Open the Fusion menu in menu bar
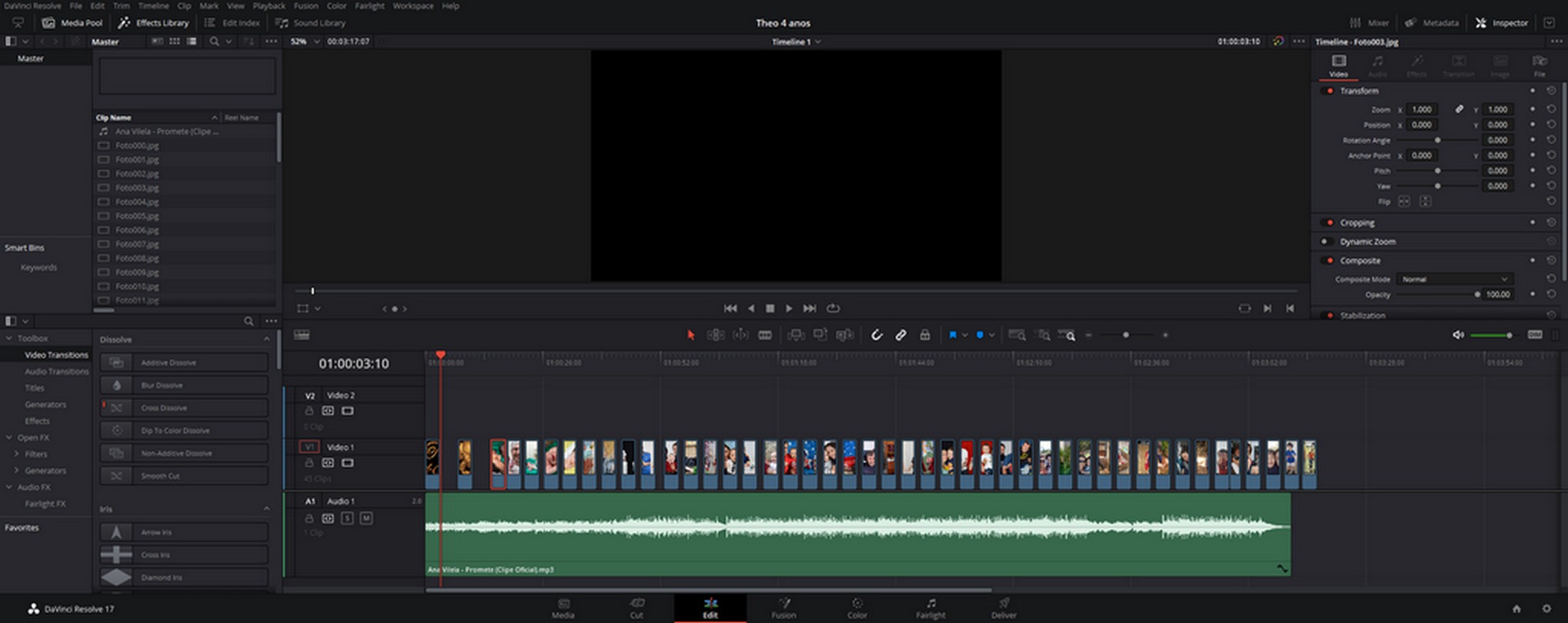Image resolution: width=1568 pixels, height=623 pixels. (x=305, y=5)
